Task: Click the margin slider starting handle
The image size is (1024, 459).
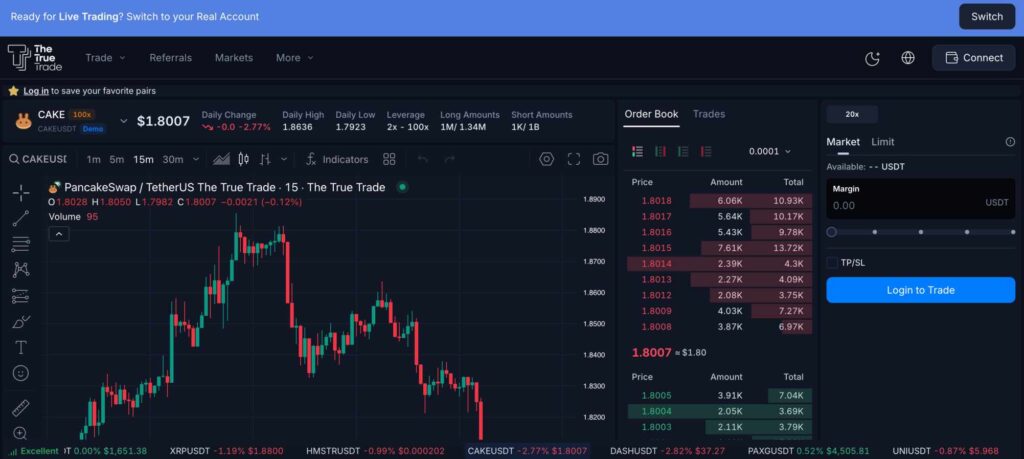Action: [831, 232]
